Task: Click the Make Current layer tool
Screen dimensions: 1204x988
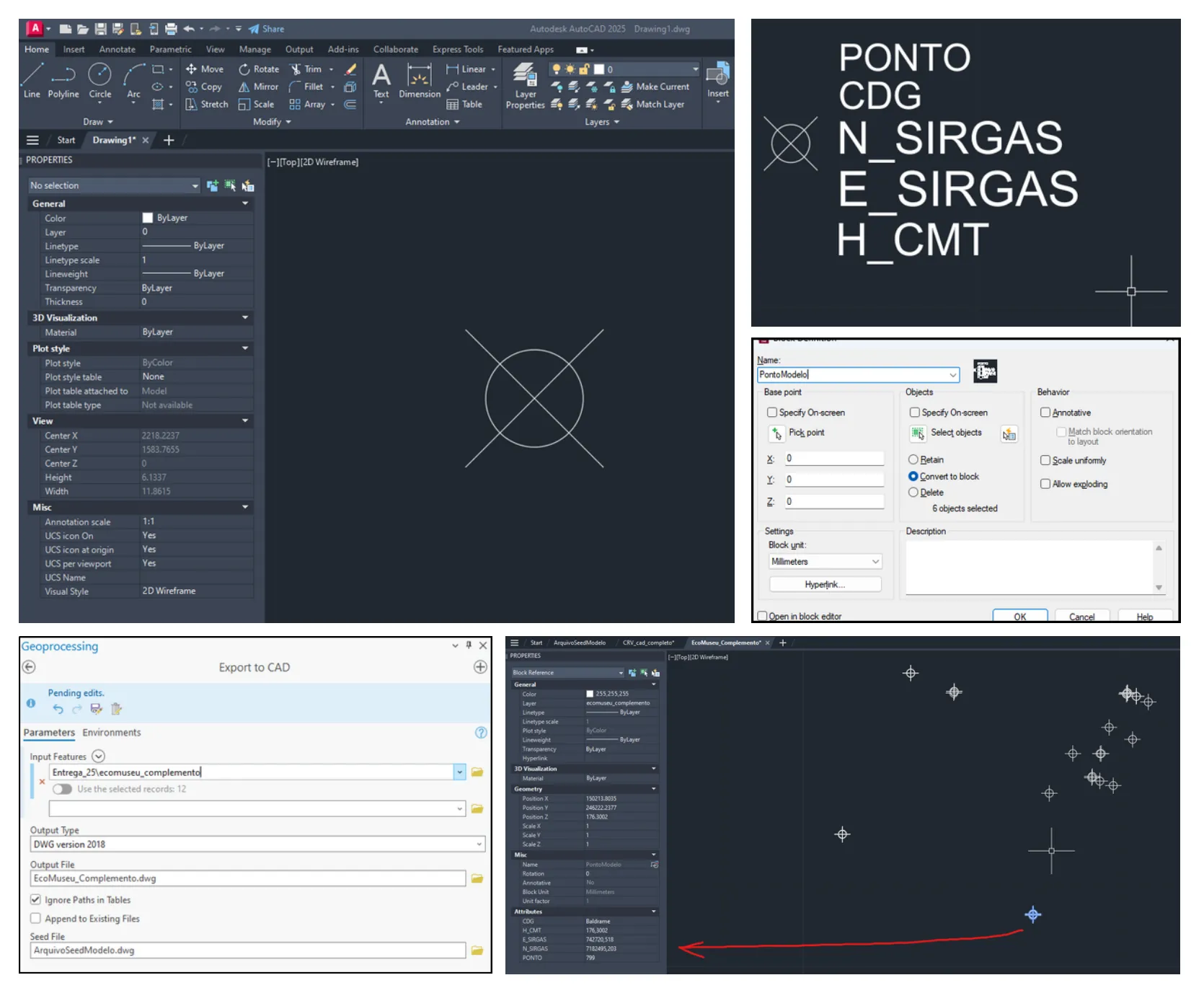Action: 655,87
